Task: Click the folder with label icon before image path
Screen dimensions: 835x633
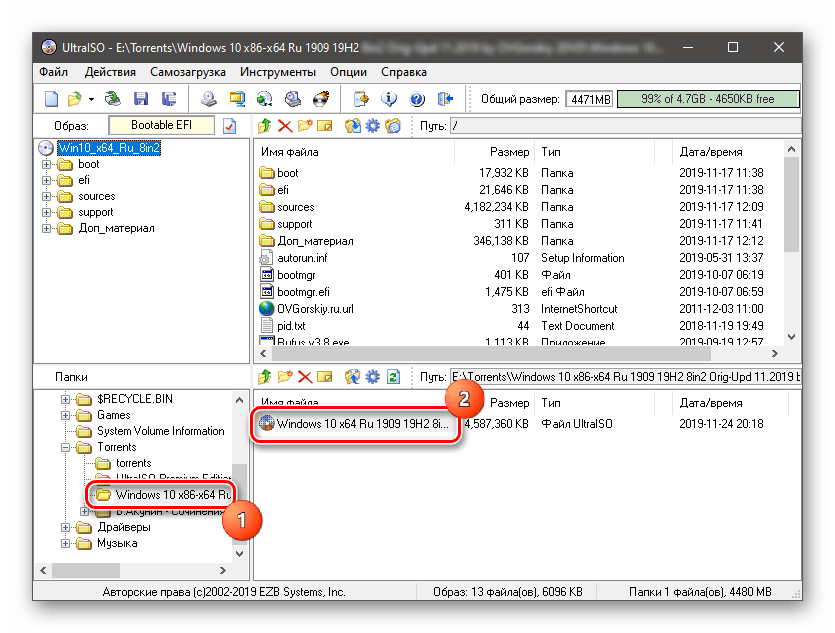Action: point(393,126)
